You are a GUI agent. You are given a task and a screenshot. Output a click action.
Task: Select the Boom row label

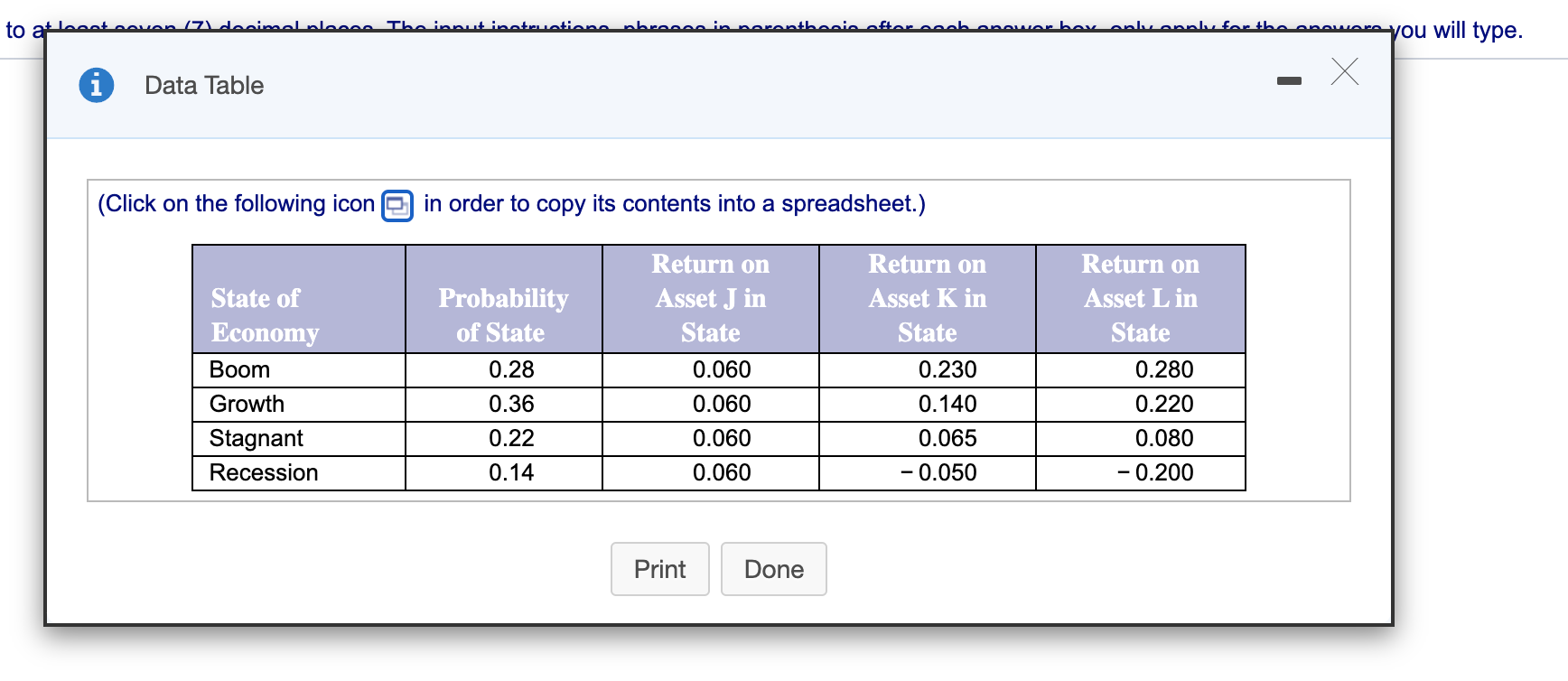(x=239, y=370)
